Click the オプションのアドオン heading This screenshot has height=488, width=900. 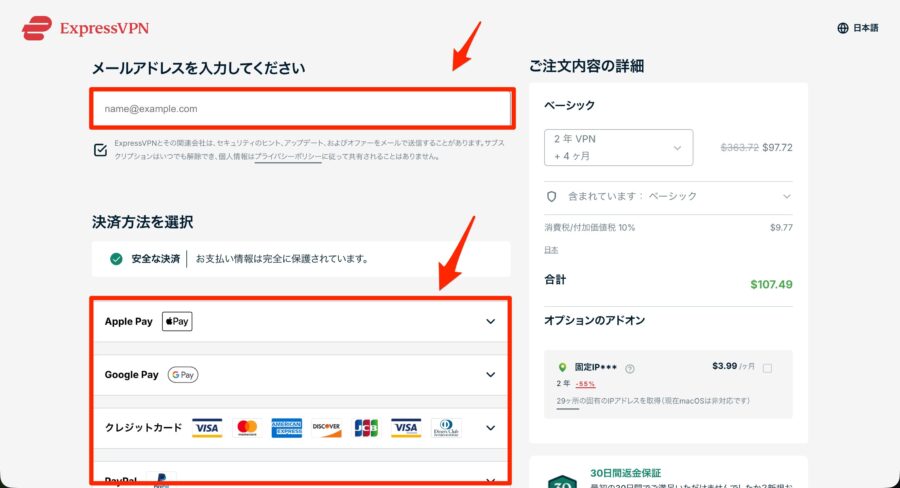coord(595,320)
